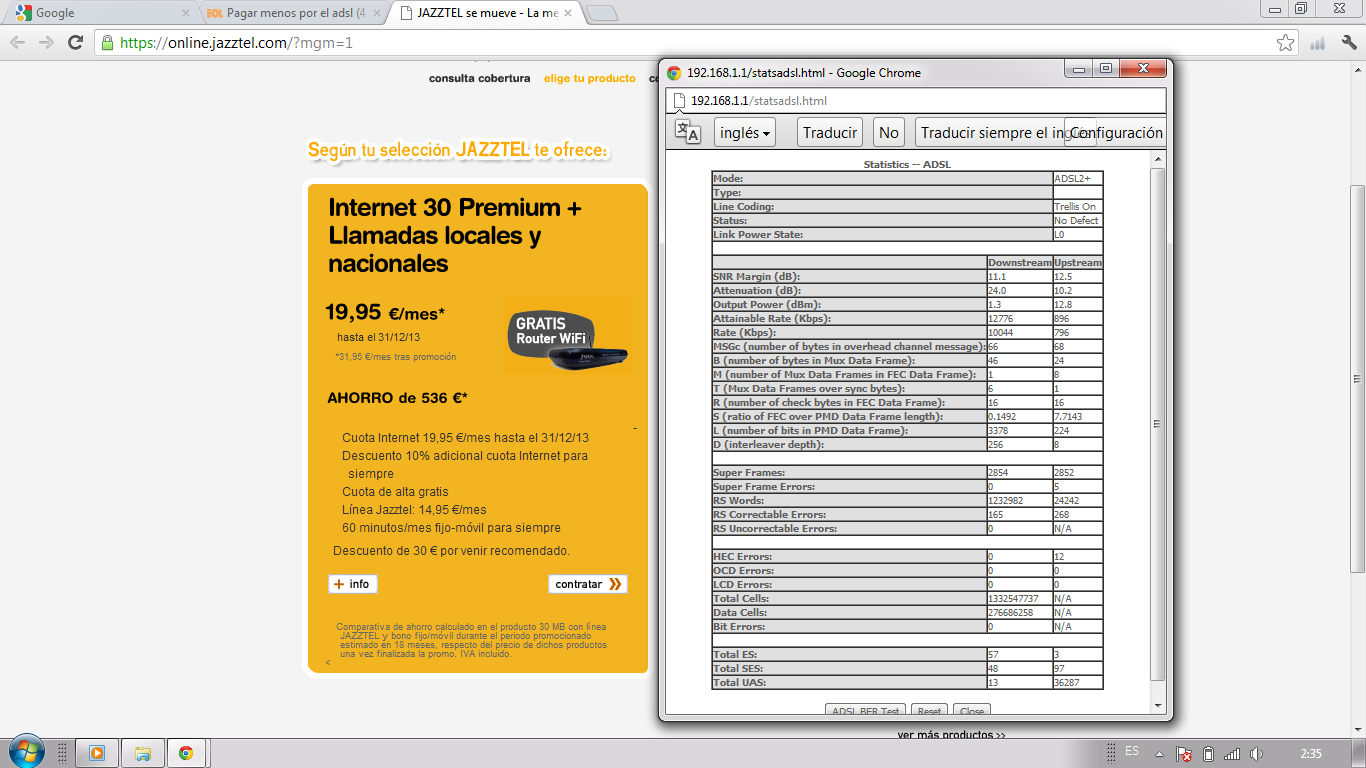Click the popup scrollbar up arrow
Viewport: 1366px width, 768px height.
tap(1158, 159)
